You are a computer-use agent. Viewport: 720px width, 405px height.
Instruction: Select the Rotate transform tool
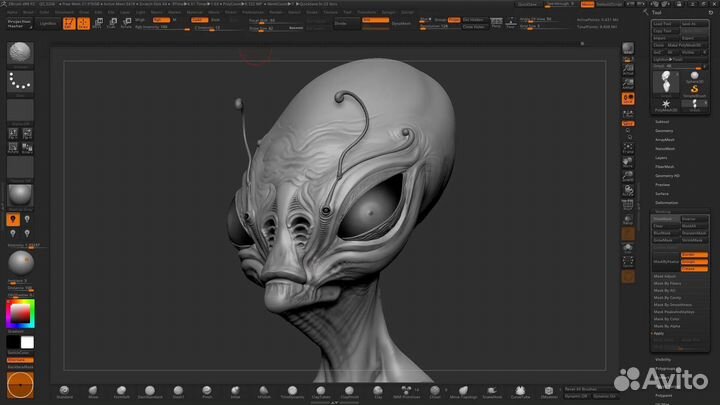click(125, 24)
